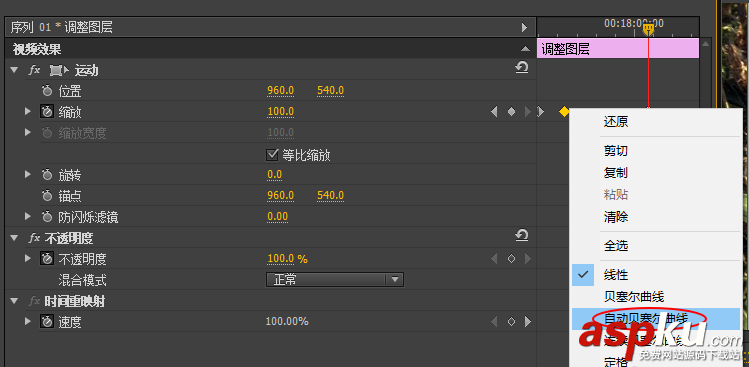Image resolution: width=749 pixels, height=367 pixels.
Task: Click the 锚点 X value 960.0
Action: [280, 196]
